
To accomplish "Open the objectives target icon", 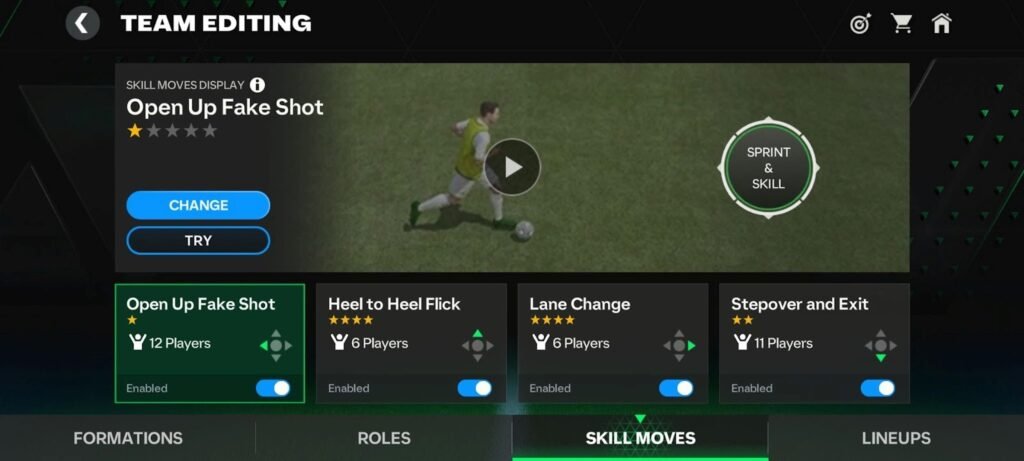I will (861, 25).
